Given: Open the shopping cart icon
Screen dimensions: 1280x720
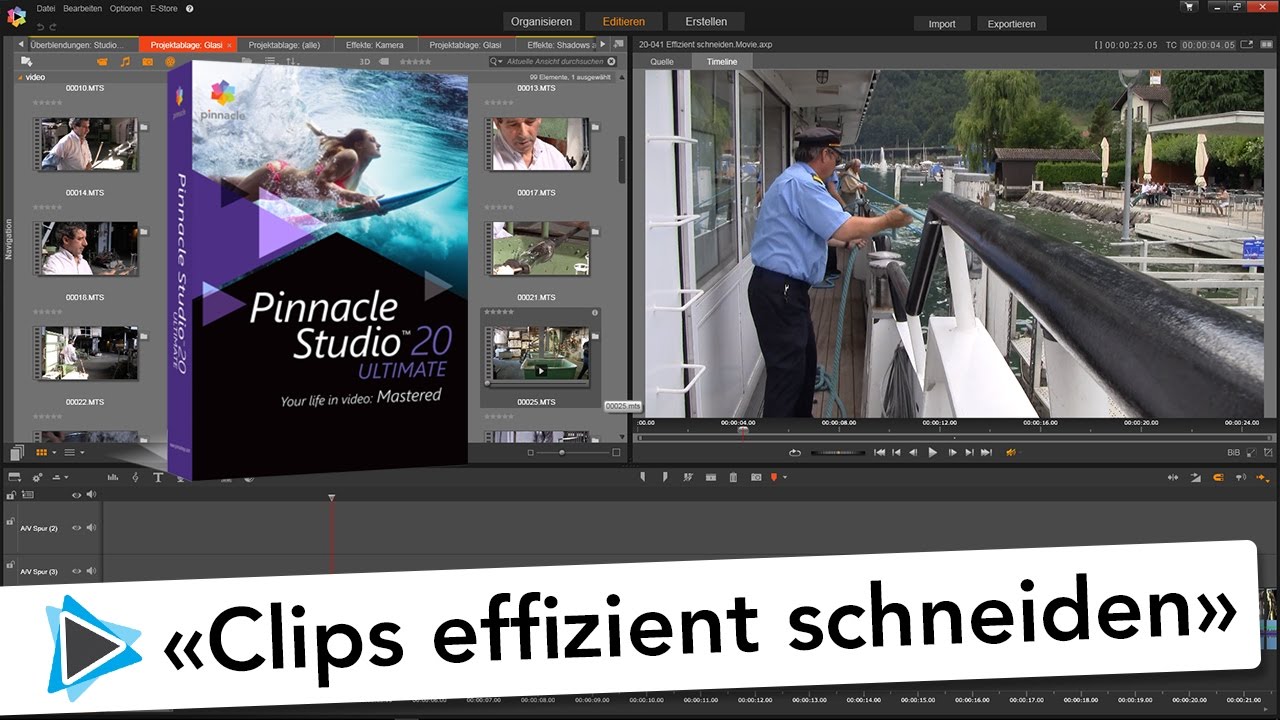Looking at the screenshot, I should 1188,7.
